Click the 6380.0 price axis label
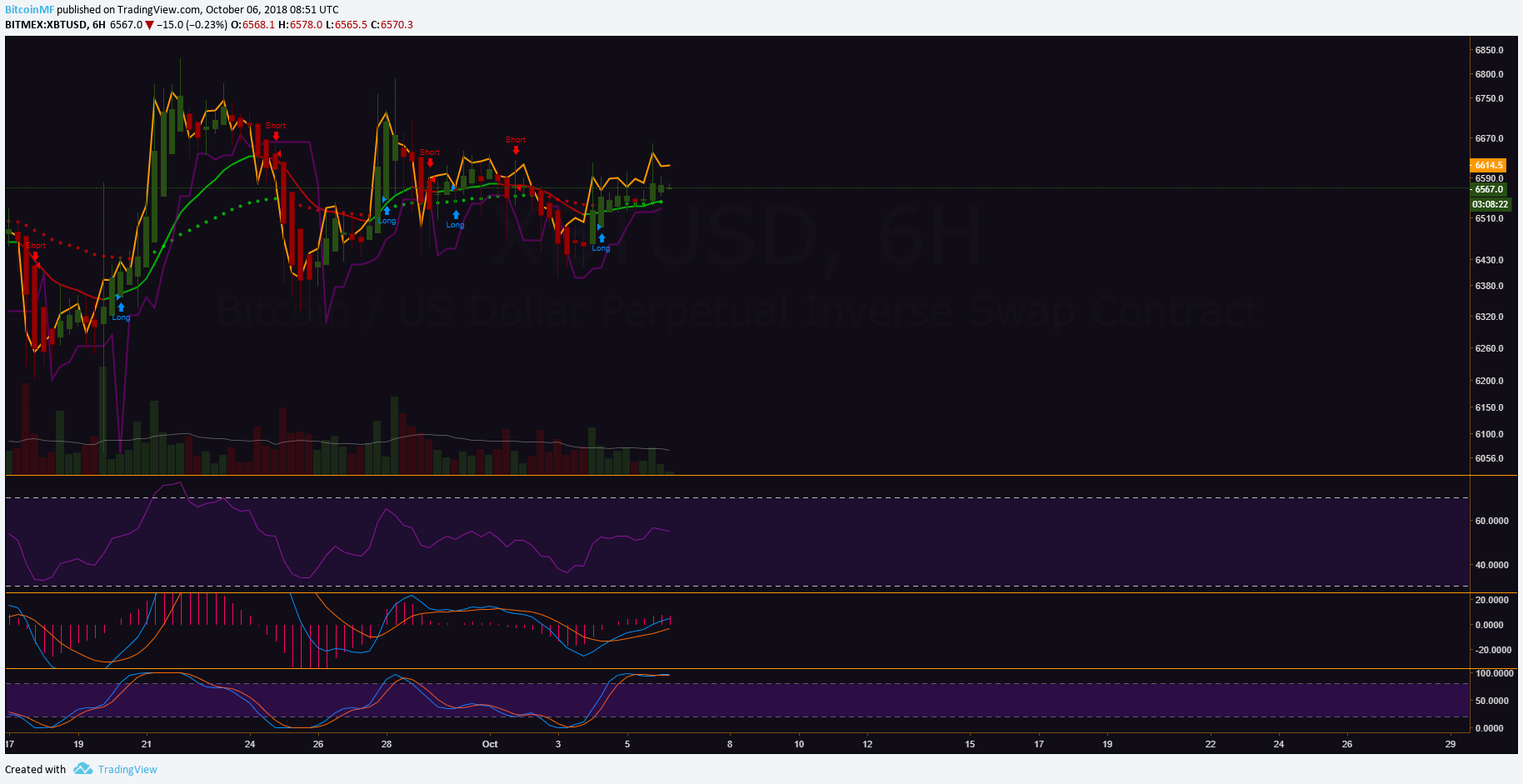The width and height of the screenshot is (1523, 784). [x=1489, y=286]
